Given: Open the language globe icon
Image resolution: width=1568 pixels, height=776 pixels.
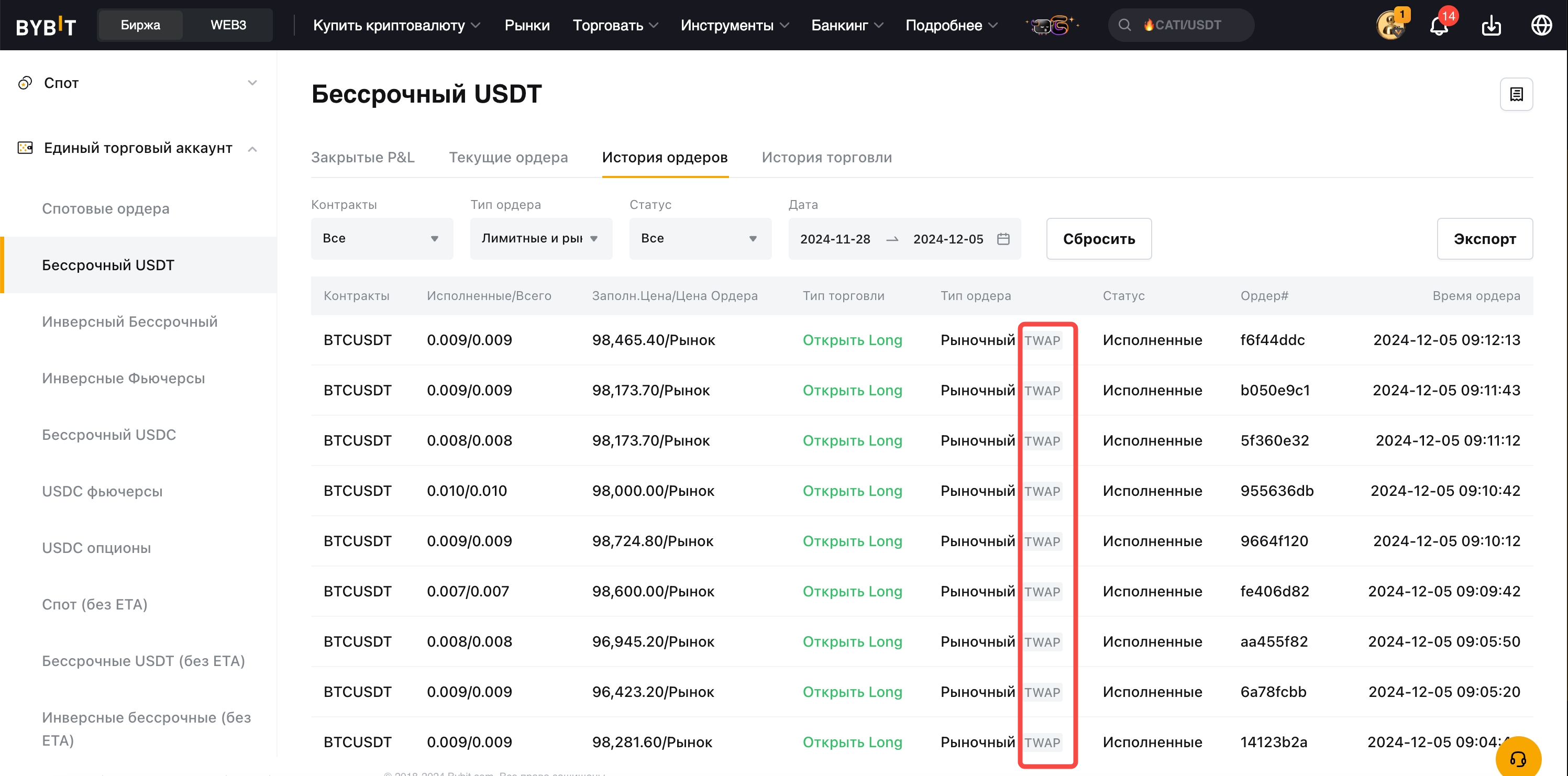Looking at the screenshot, I should click(x=1541, y=26).
